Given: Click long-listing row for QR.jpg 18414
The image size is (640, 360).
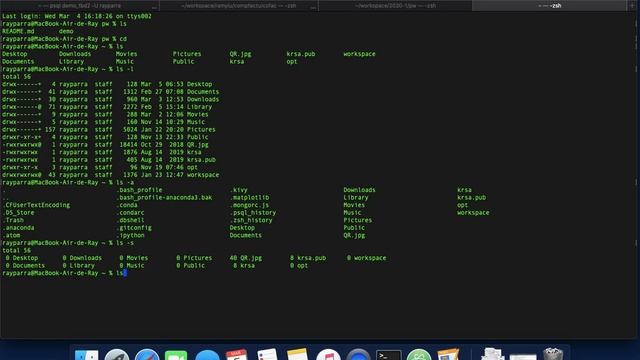Looking at the screenshot, I should (x=105, y=145).
